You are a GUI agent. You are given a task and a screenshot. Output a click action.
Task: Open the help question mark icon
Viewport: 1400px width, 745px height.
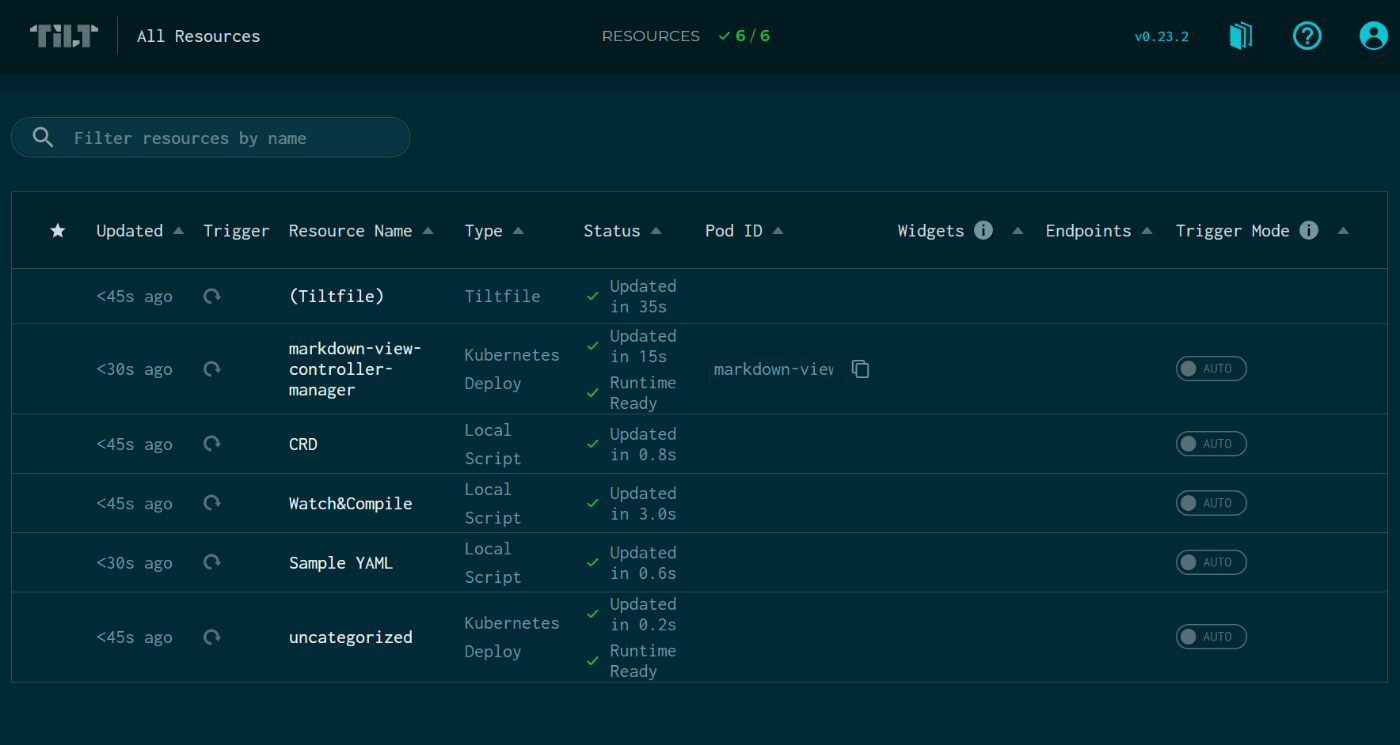[1307, 36]
